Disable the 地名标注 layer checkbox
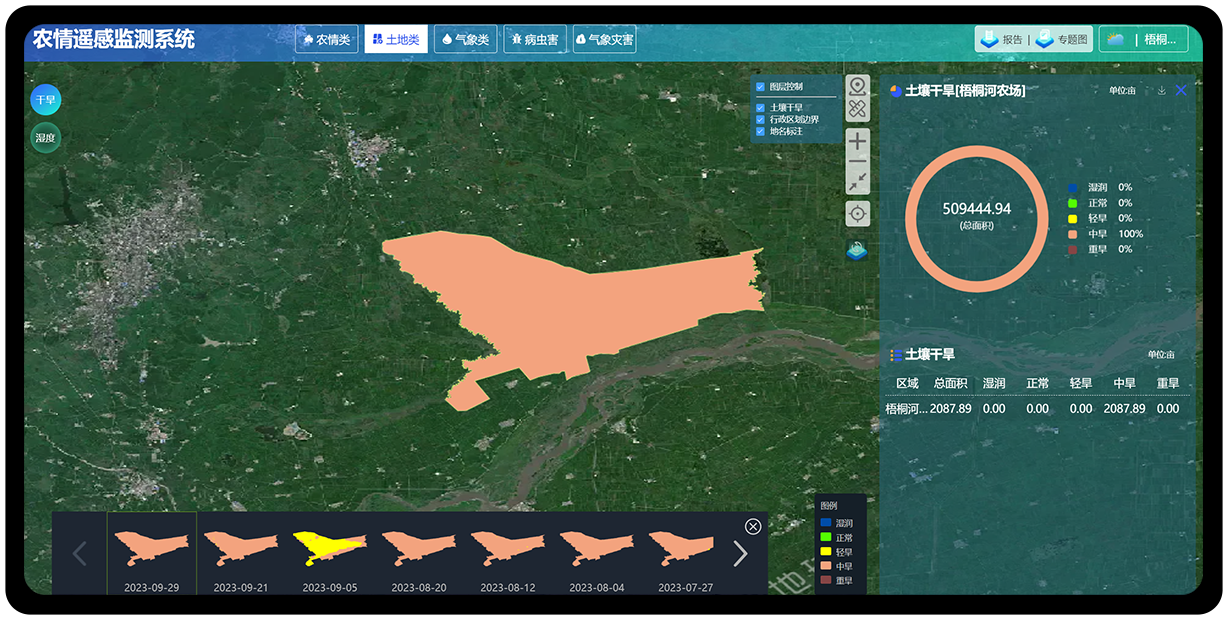Image resolution: width=1228 pixels, height=620 pixels. [x=761, y=131]
